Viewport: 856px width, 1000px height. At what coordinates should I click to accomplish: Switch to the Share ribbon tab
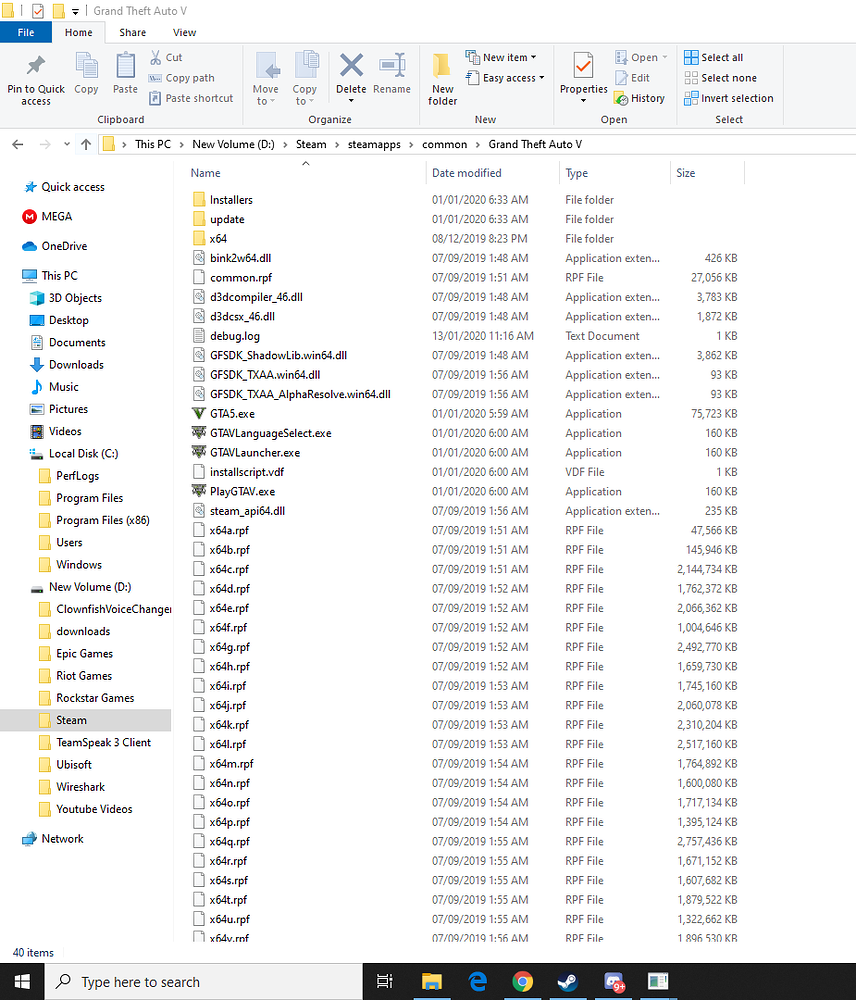133,33
